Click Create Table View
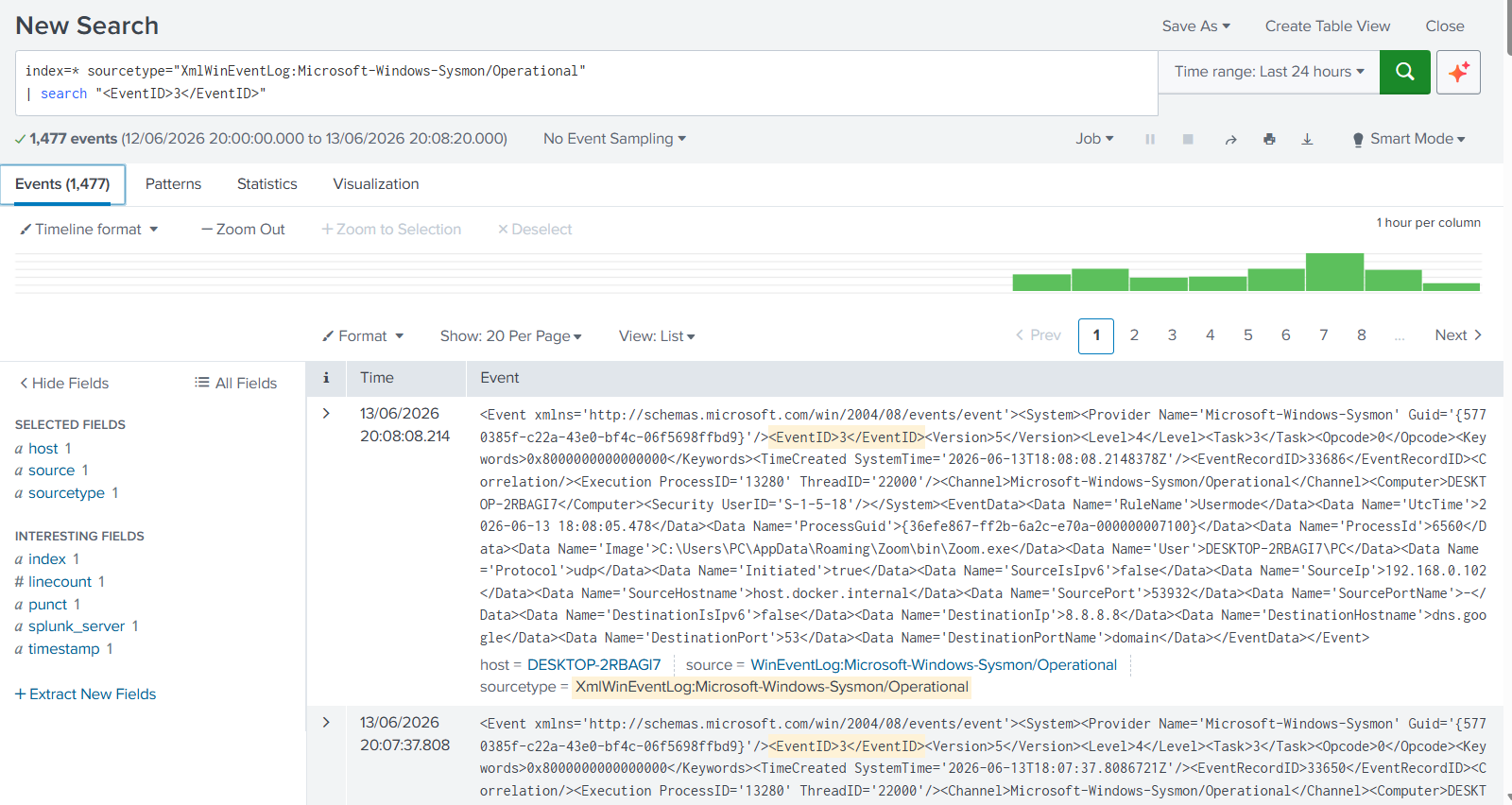1512x805 pixels. coord(1328,26)
